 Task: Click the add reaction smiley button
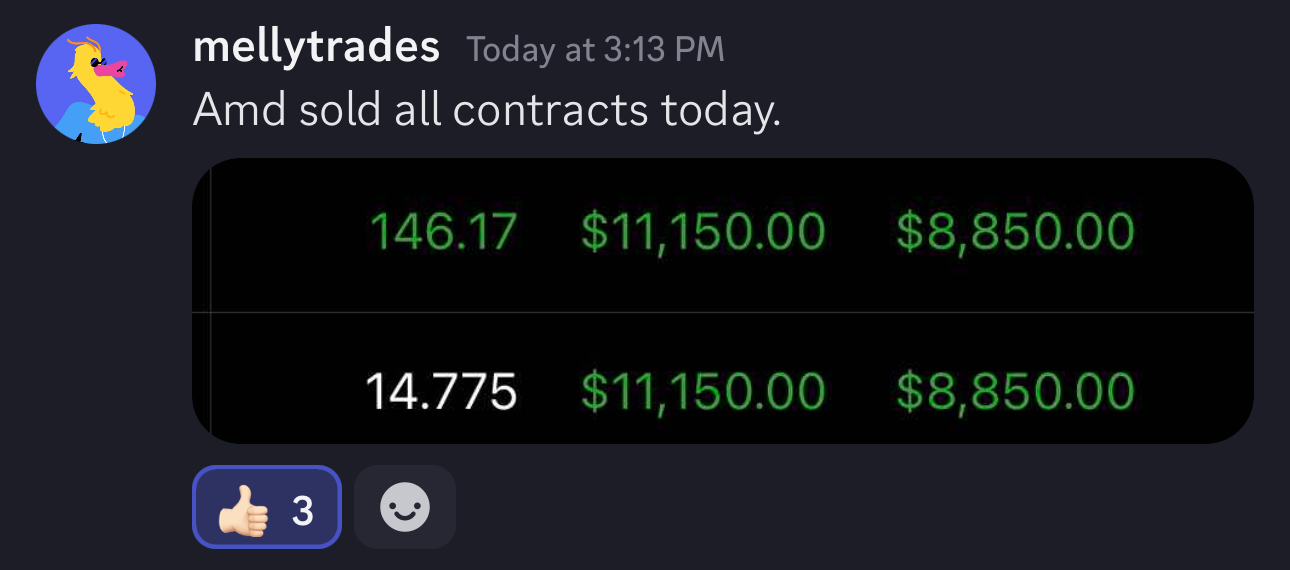(405, 507)
